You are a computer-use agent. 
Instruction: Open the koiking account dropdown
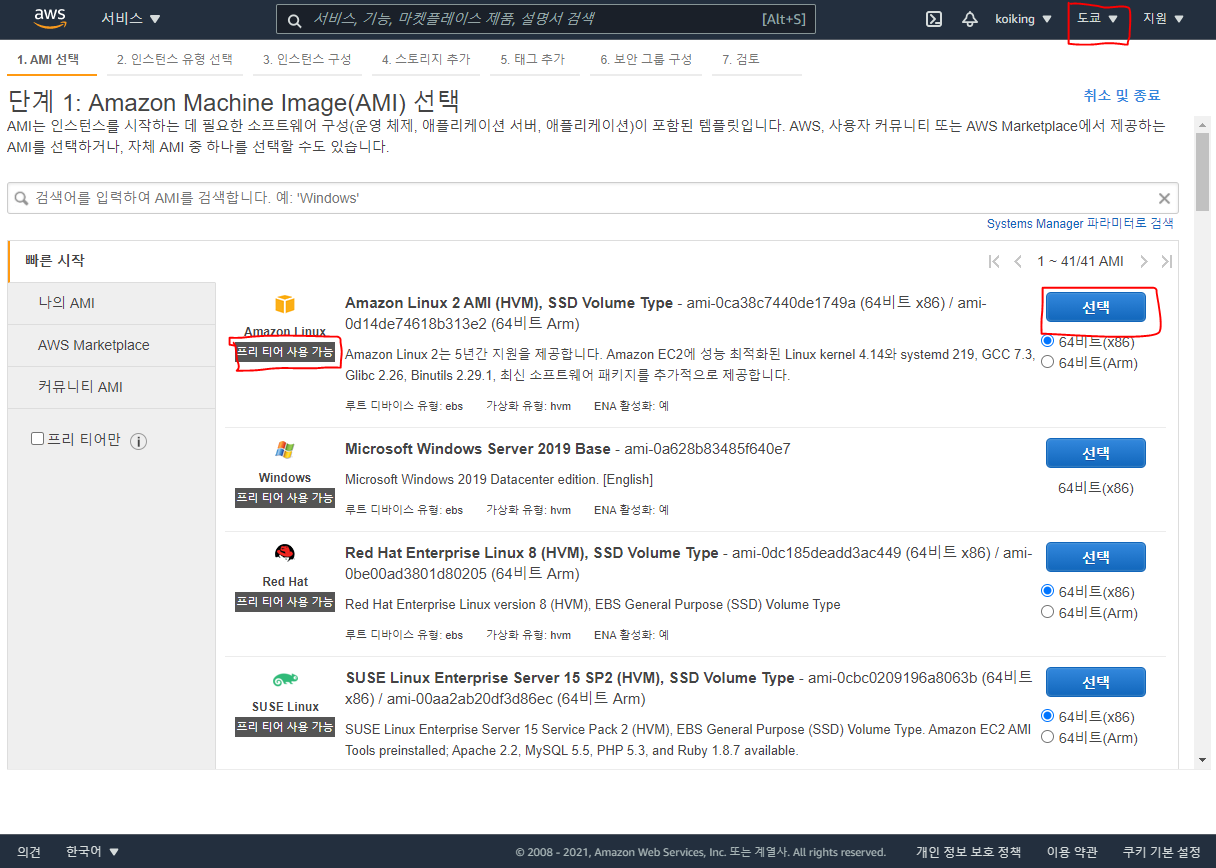click(1023, 19)
